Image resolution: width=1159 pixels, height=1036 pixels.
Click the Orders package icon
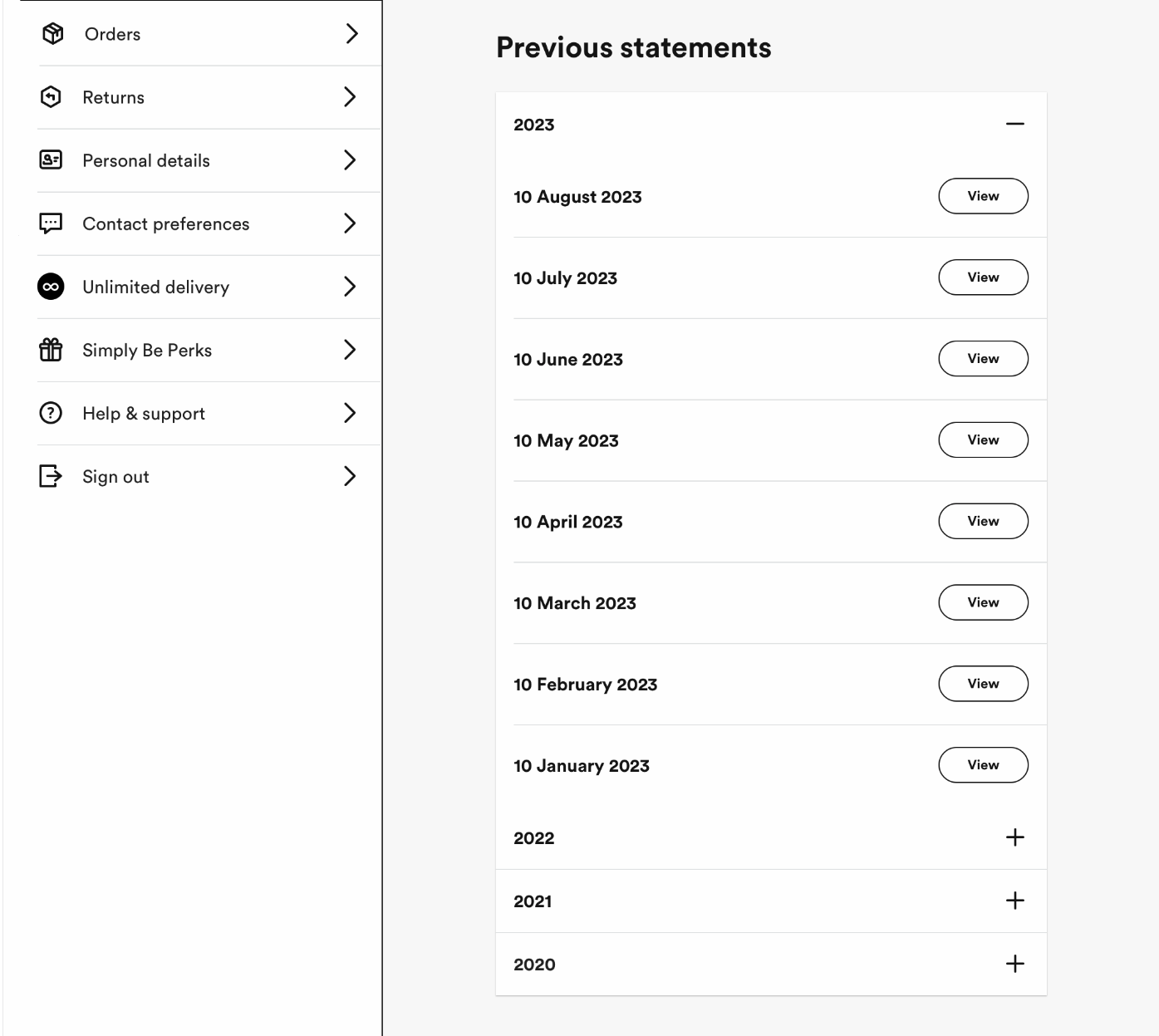[51, 34]
